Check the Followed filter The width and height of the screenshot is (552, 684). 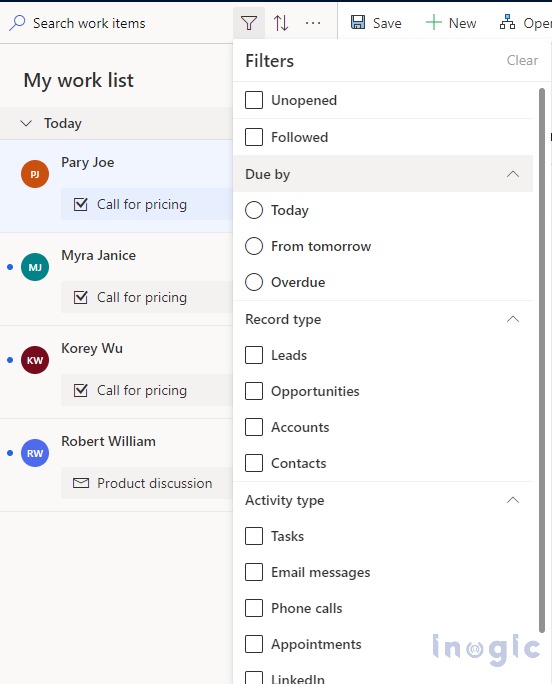click(254, 137)
